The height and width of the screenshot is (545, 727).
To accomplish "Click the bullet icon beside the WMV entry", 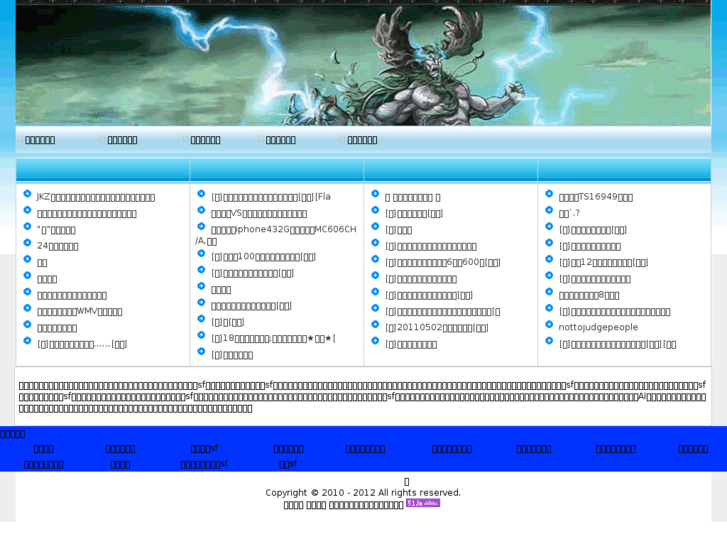I will 27,308.
